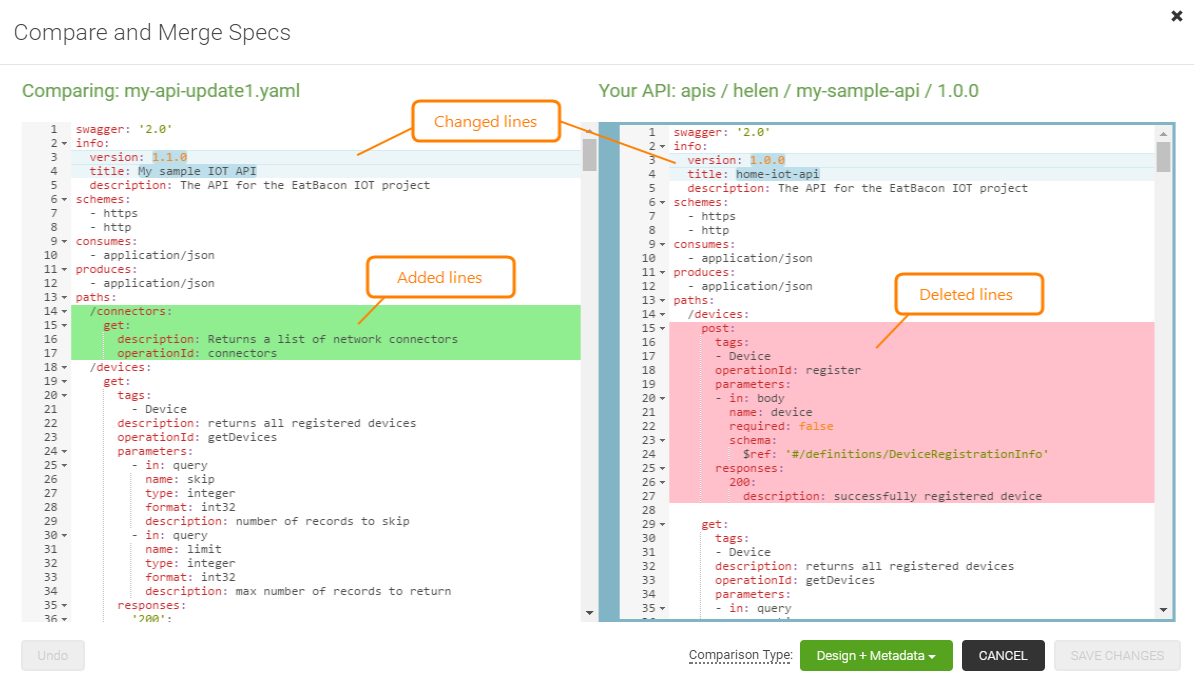Screen dimensions: 1194x684
Task: Click 'Your API: apis / helen / my-sample-api' heading
Action: coord(788,91)
